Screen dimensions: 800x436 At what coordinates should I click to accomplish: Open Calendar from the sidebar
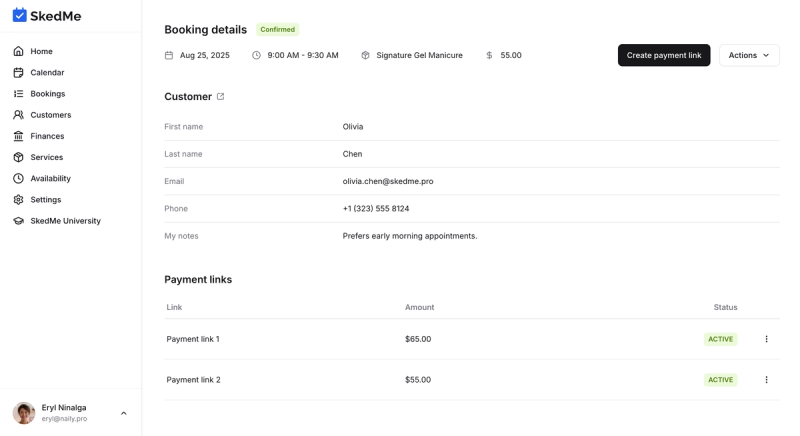[47, 72]
